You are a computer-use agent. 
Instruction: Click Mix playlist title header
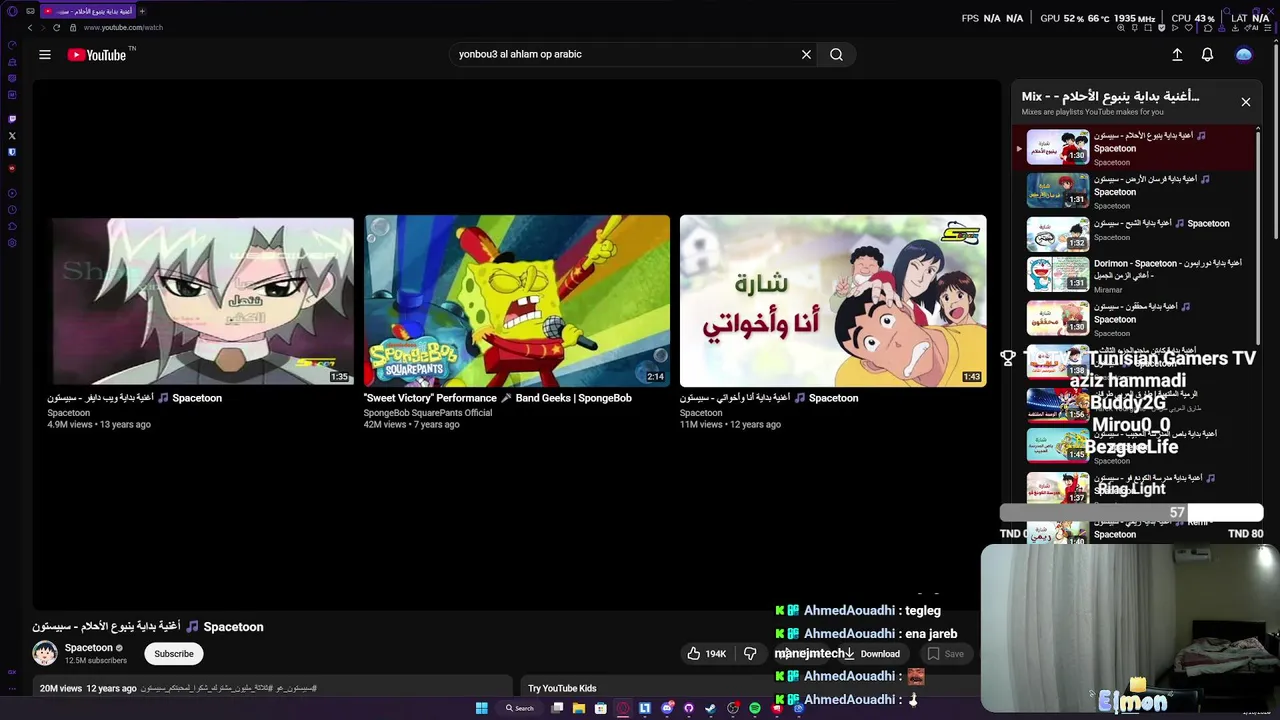click(1110, 97)
